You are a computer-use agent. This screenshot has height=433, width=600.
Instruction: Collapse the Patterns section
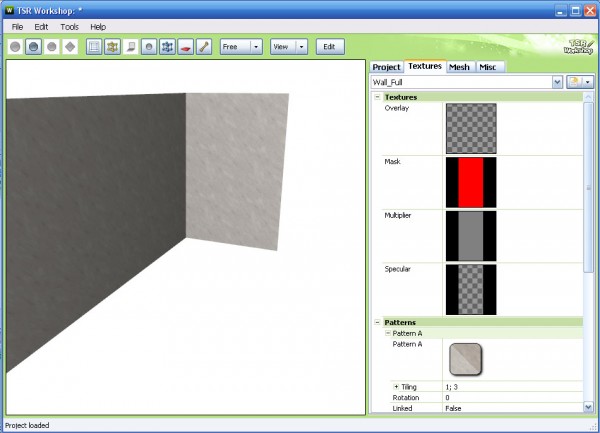[x=378, y=322]
